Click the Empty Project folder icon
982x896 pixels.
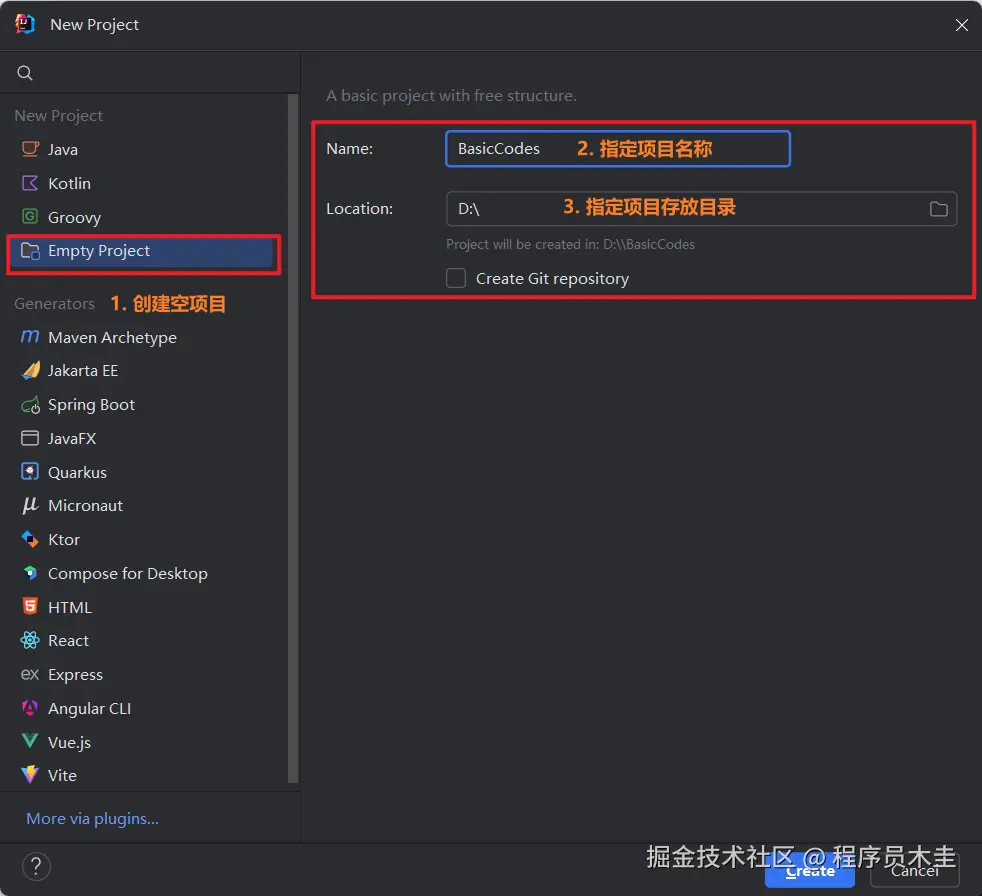click(x=30, y=250)
